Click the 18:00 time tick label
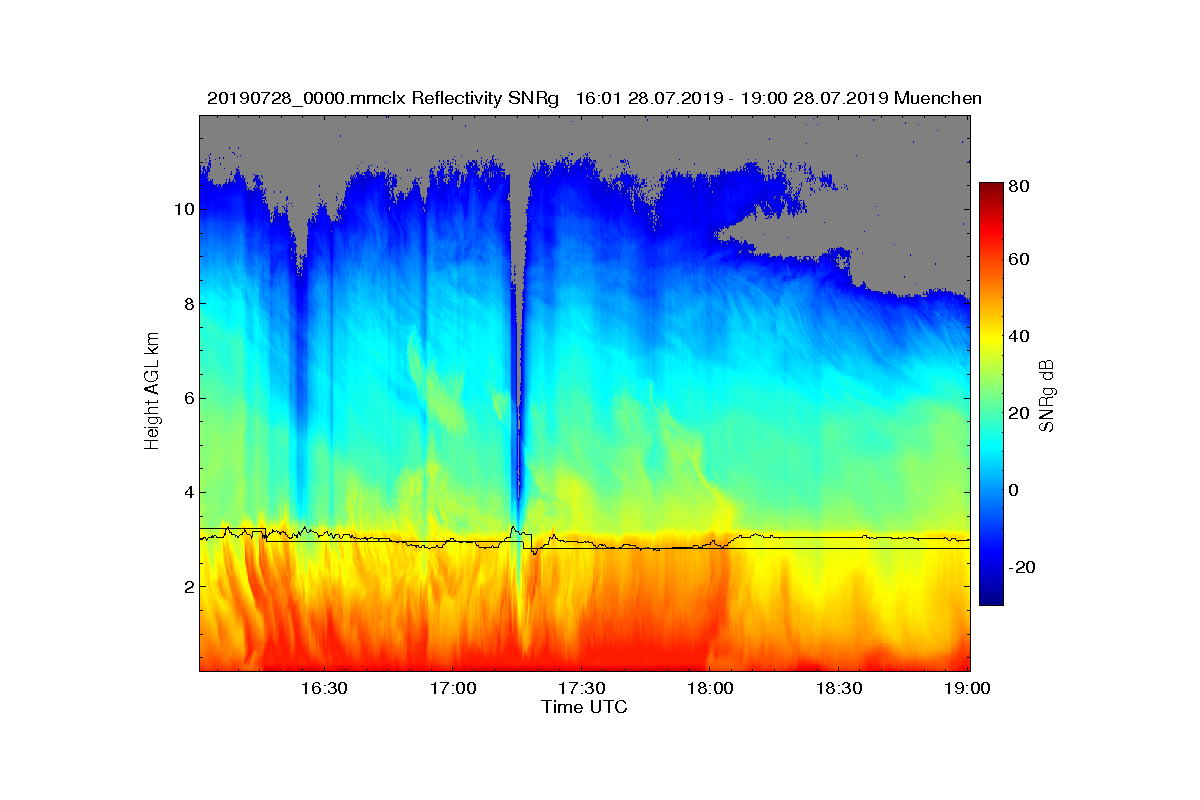This screenshot has width=1200, height=800. click(710, 689)
